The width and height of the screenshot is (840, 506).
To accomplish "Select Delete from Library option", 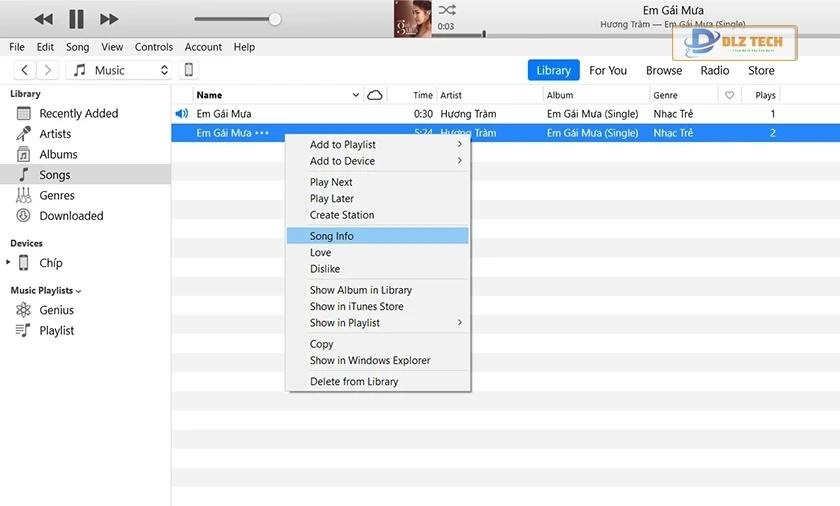I will [354, 381].
